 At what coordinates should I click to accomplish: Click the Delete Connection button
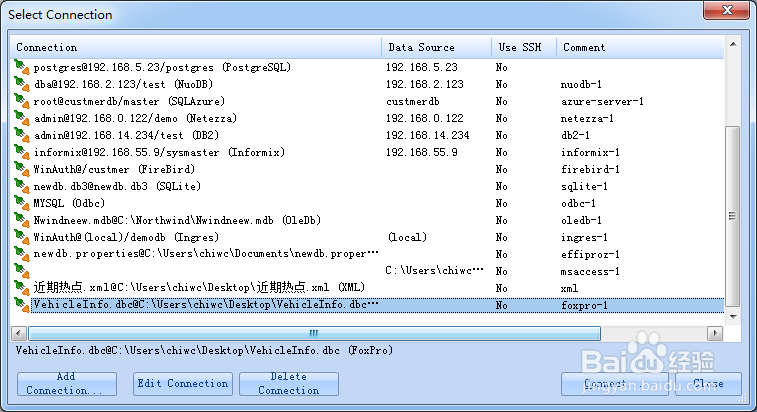coord(289,384)
